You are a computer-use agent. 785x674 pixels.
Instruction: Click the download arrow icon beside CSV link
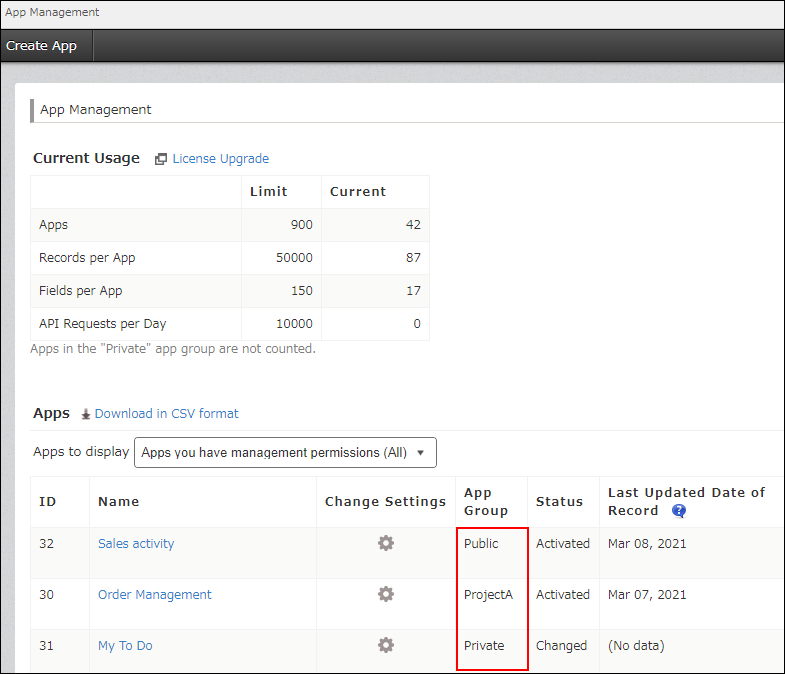pos(86,414)
